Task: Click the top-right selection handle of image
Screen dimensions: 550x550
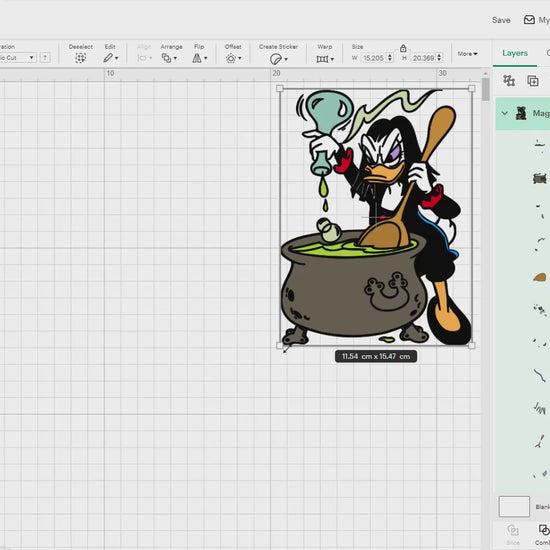Action: [472, 88]
